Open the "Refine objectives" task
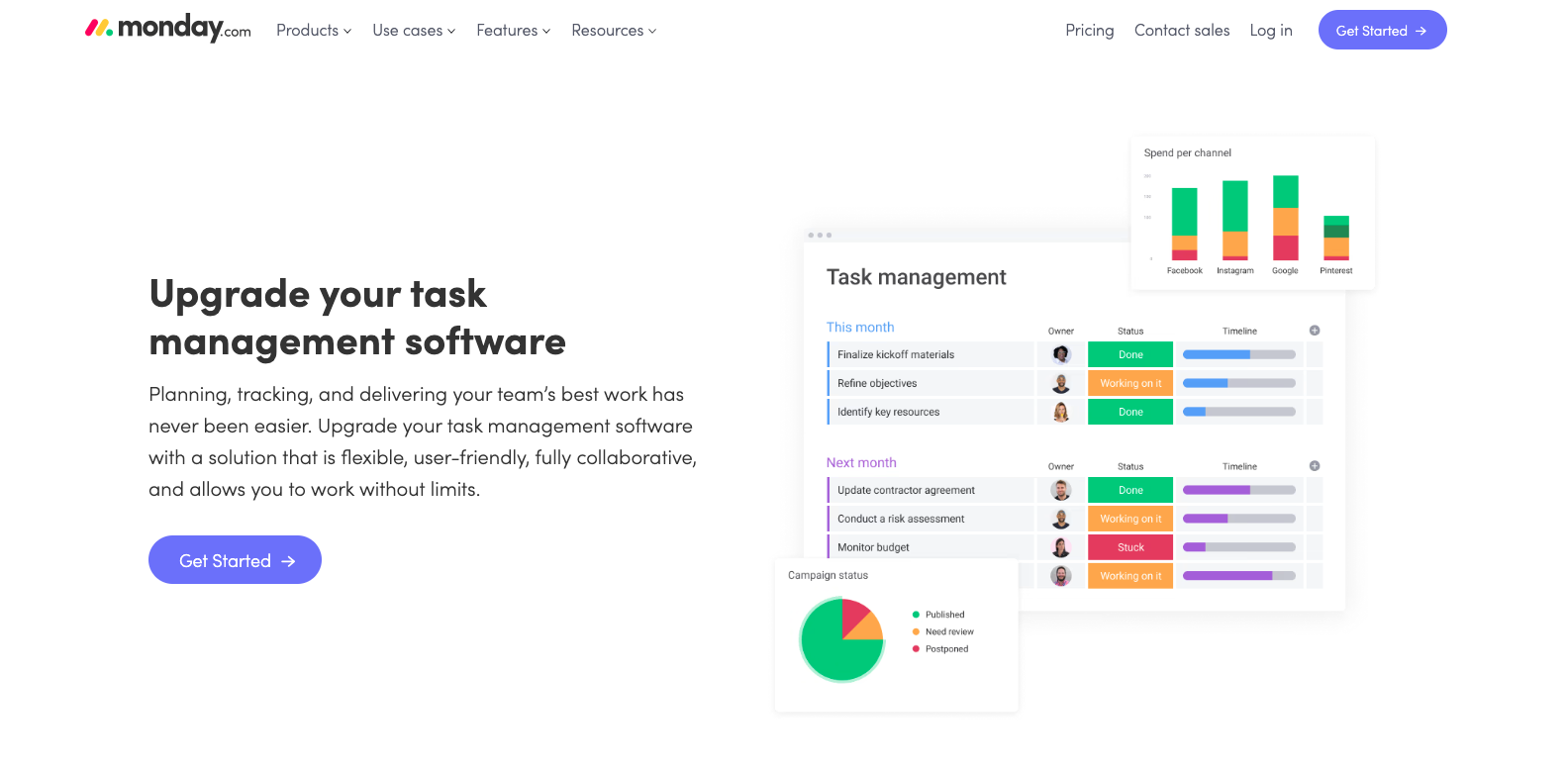This screenshot has width=1568, height=768. (x=877, y=383)
